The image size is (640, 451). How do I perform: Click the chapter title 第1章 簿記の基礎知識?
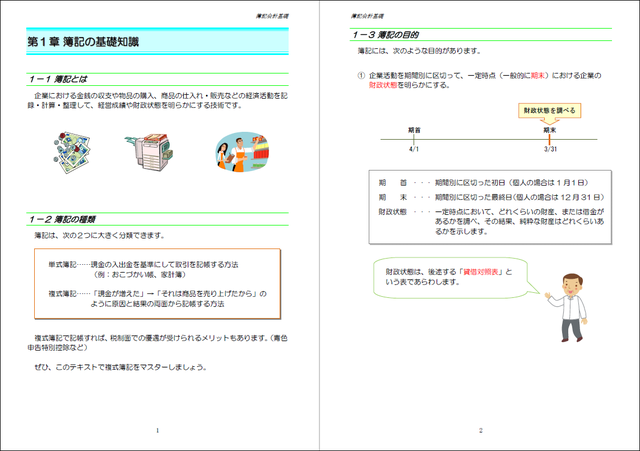(x=83, y=42)
